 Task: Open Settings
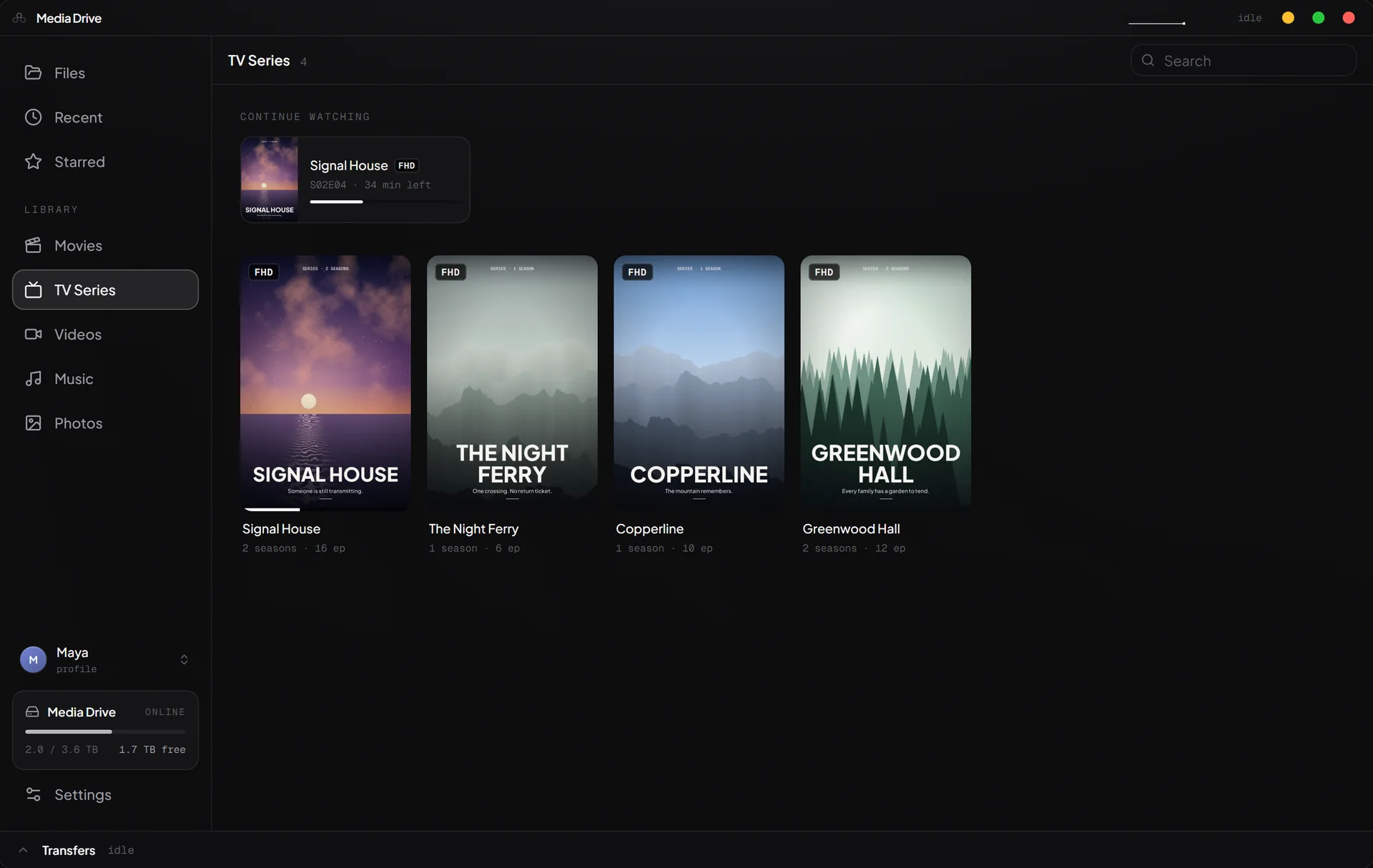pyautogui.click(x=105, y=794)
